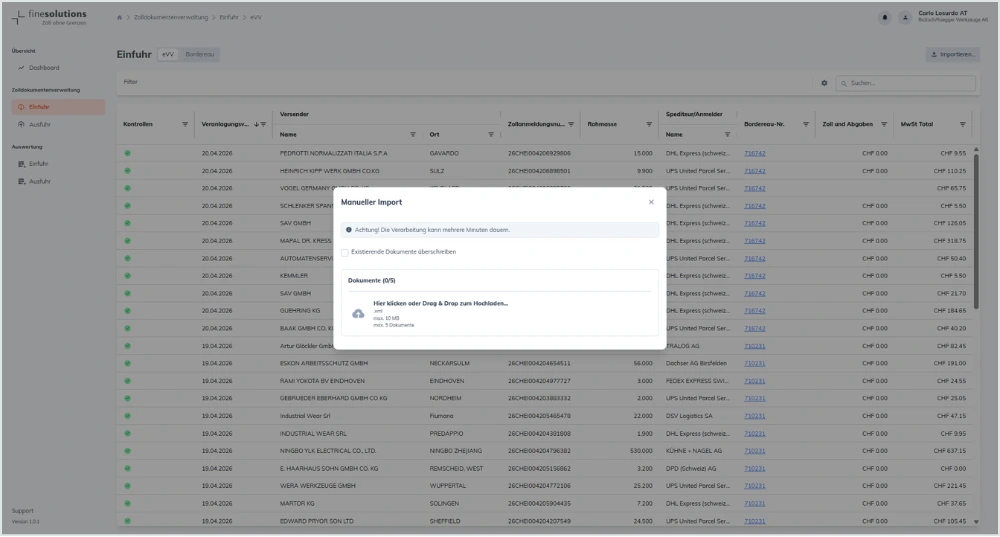Click the finesolutions logo
Image resolution: width=1000 pixels, height=537 pixels.
coord(49,17)
